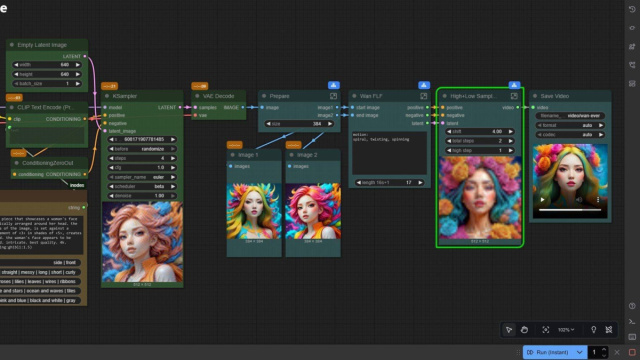Click the fit view icon
Viewport: 640px width, 360px height.
pyautogui.click(x=545, y=330)
